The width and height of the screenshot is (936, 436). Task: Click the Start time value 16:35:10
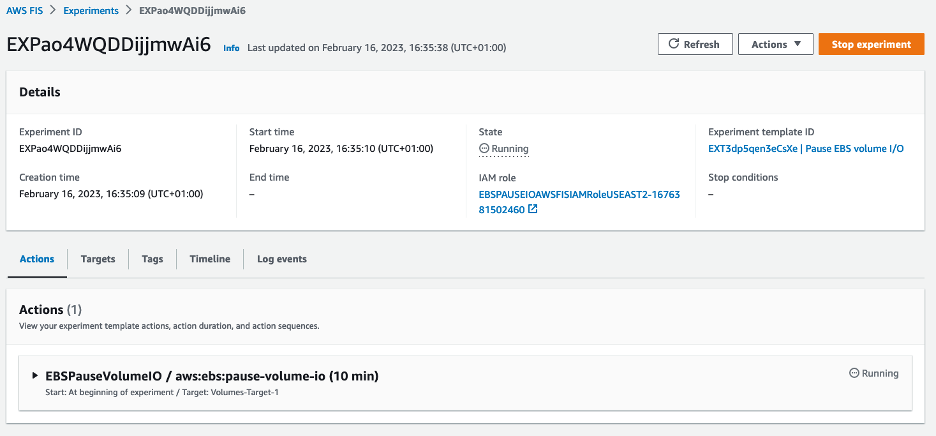tap(341, 149)
